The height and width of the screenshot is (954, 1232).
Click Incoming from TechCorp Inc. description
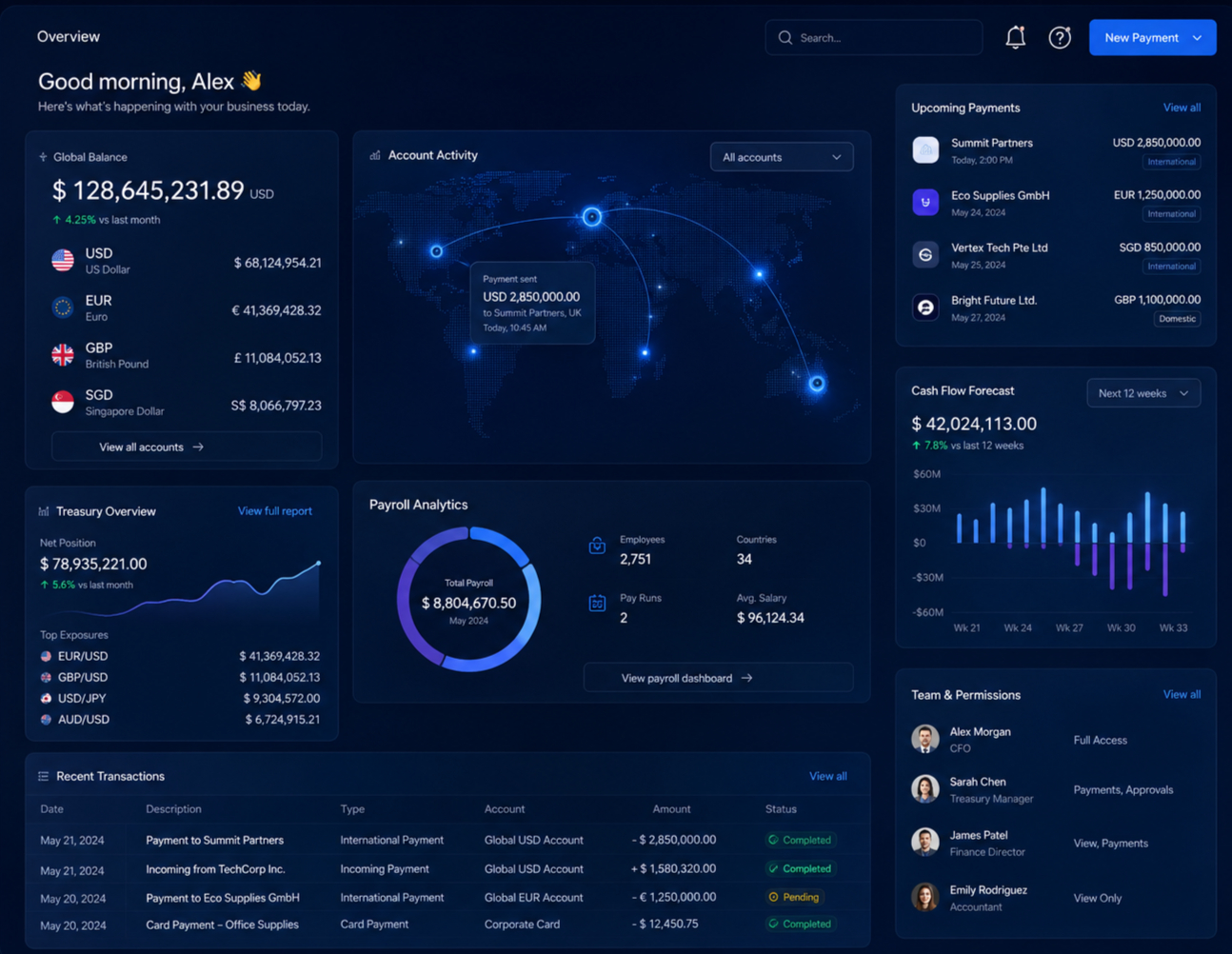[215, 869]
